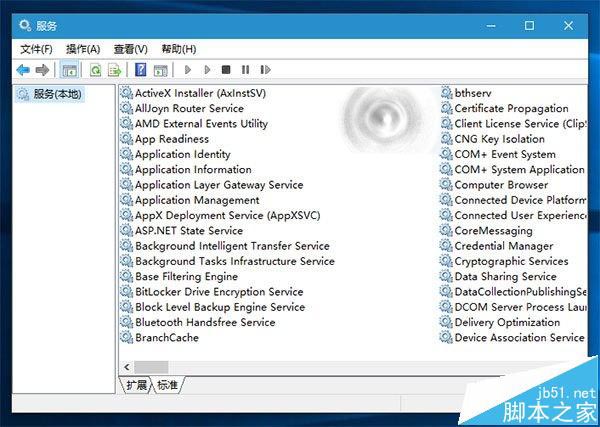Click gear icon beside App Readiness
The image size is (600, 427).
coord(126,139)
